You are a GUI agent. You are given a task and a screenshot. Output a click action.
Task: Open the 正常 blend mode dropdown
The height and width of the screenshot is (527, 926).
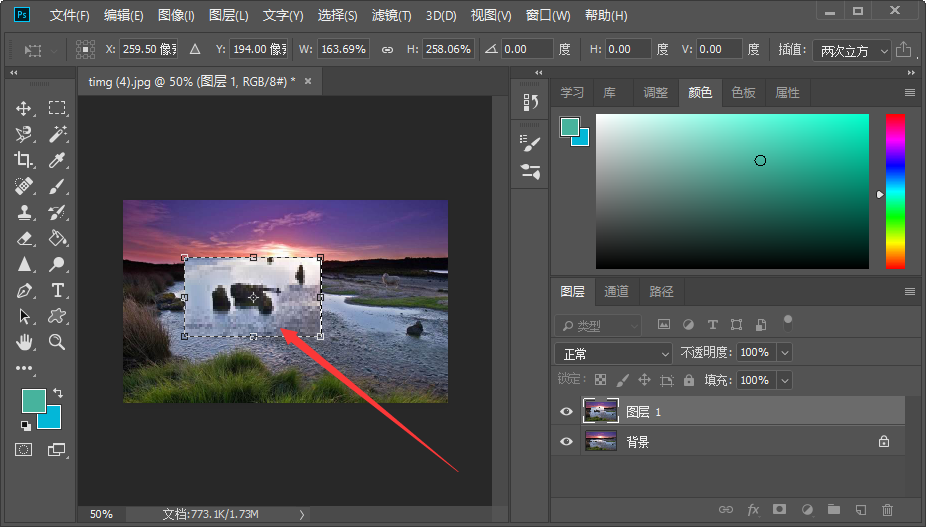tap(613, 353)
